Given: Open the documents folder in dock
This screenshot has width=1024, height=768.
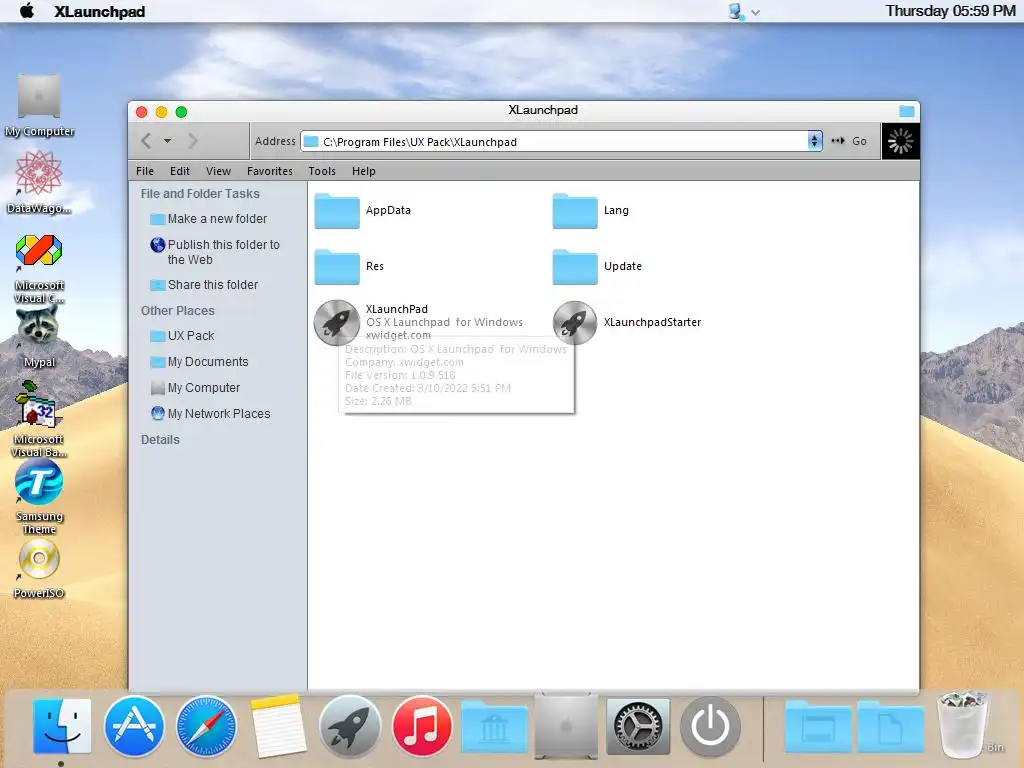Looking at the screenshot, I should [890, 728].
